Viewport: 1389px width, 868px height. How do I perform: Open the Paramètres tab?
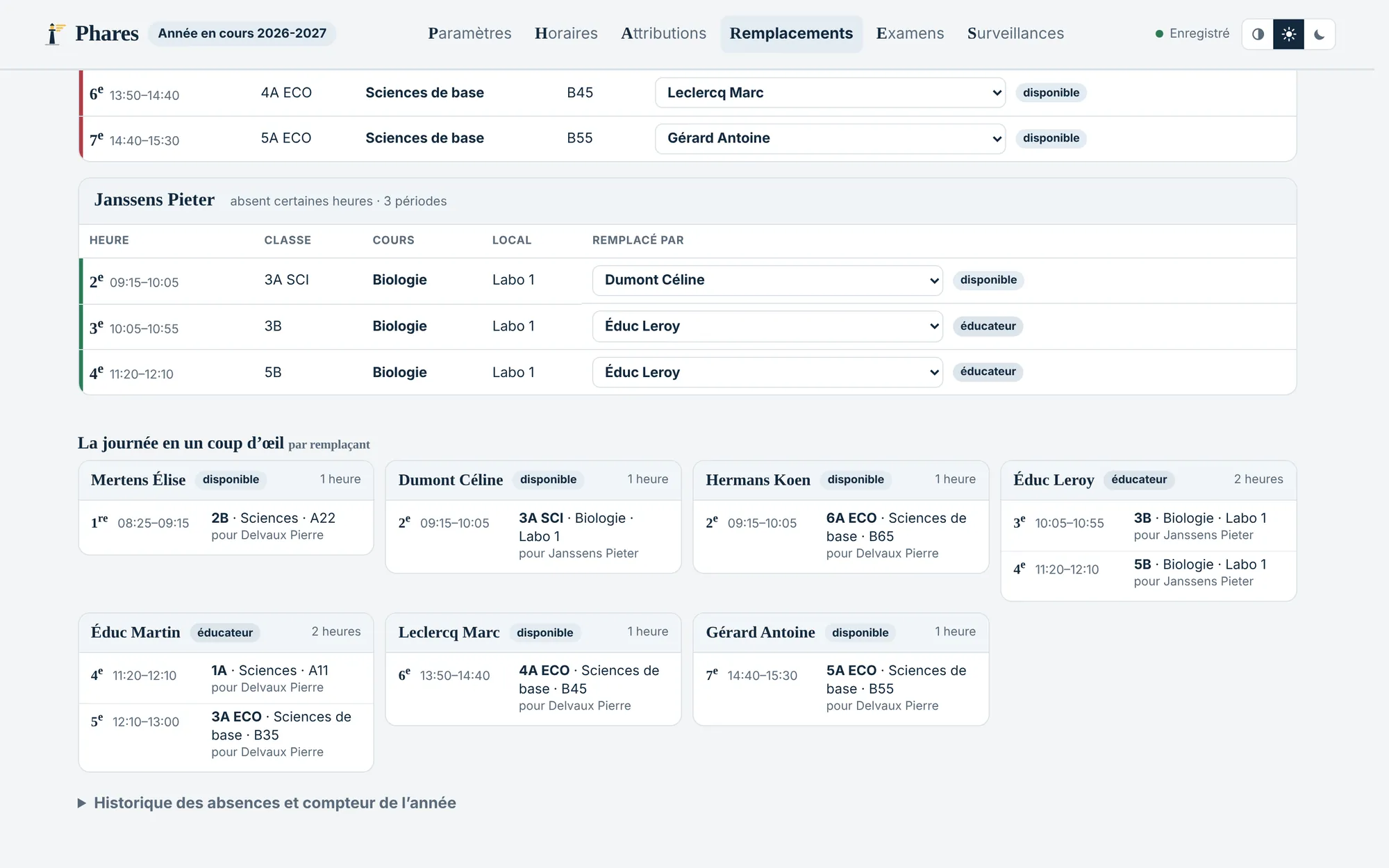(469, 33)
